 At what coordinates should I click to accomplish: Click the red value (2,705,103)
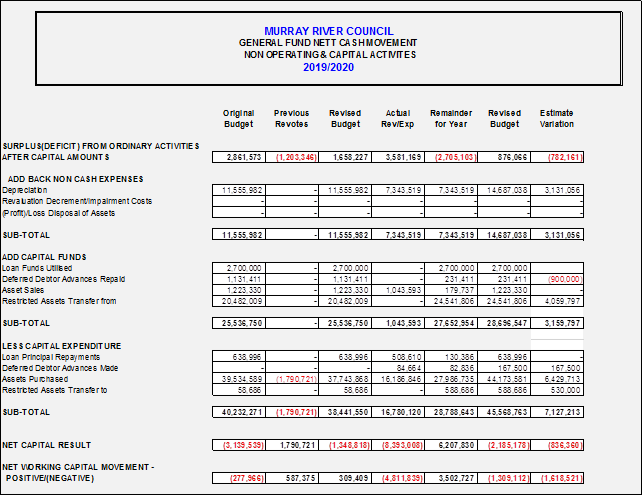(x=451, y=157)
